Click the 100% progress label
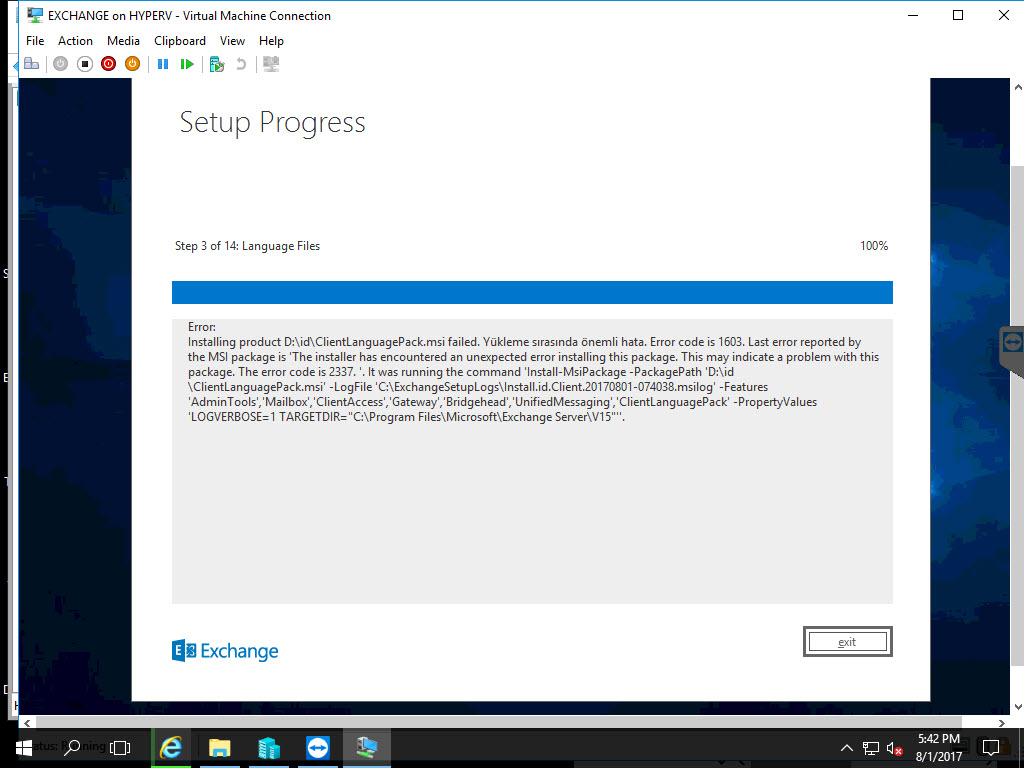The width and height of the screenshot is (1024, 768). coord(874,246)
